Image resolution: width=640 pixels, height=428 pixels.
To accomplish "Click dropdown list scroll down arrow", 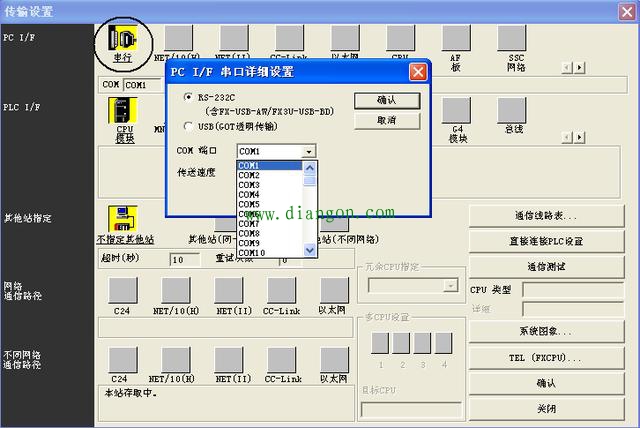I will pyautogui.click(x=310, y=250).
